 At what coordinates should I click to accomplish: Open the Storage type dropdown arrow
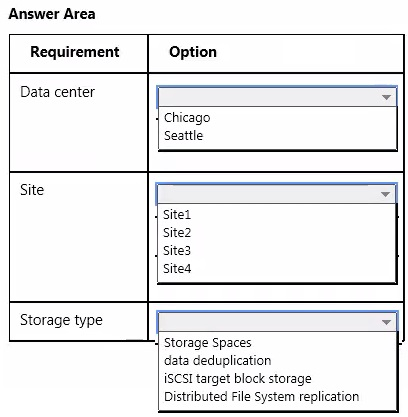386,322
